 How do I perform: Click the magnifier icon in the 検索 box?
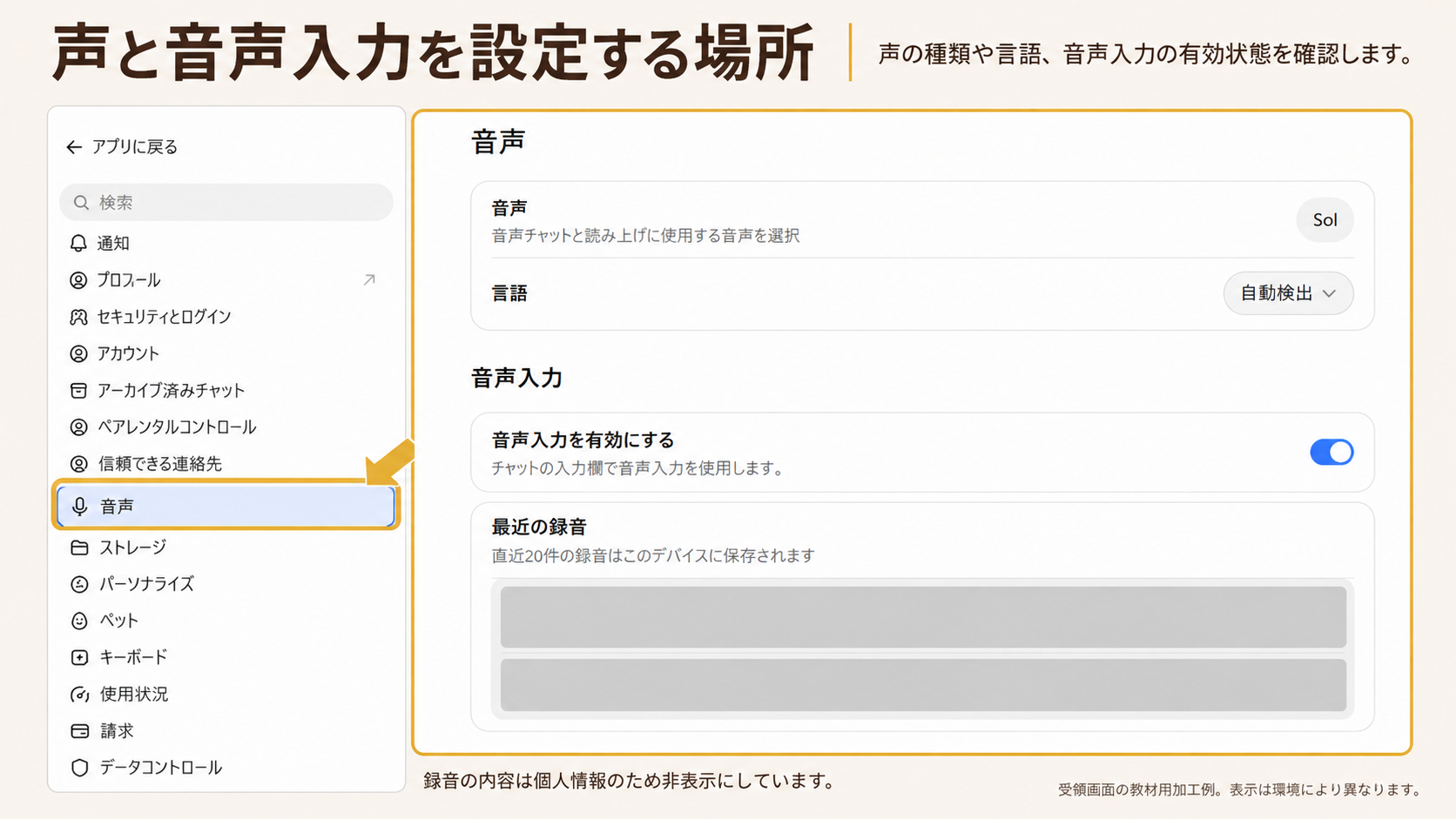pyautogui.click(x=81, y=203)
